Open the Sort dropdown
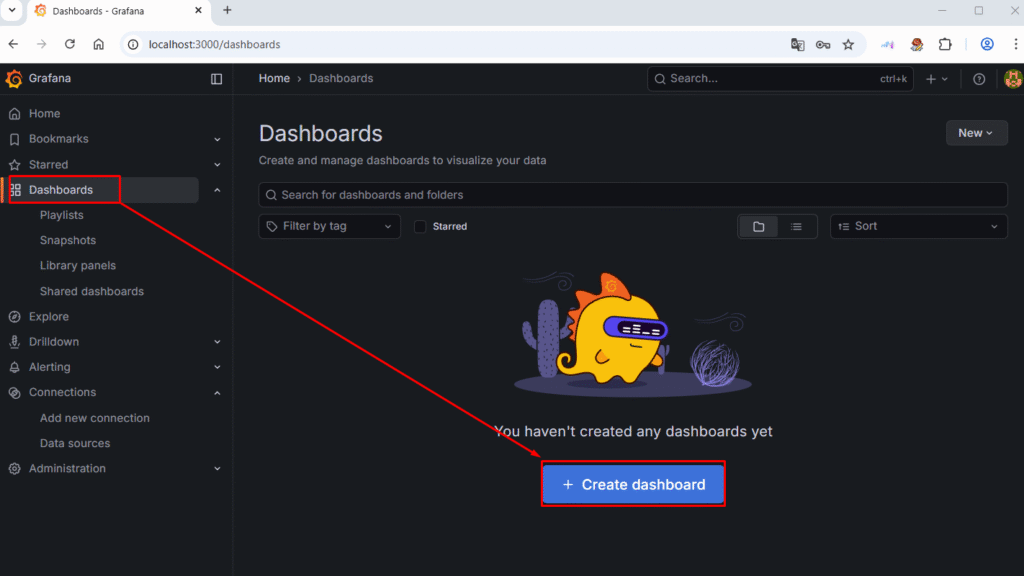 point(918,227)
